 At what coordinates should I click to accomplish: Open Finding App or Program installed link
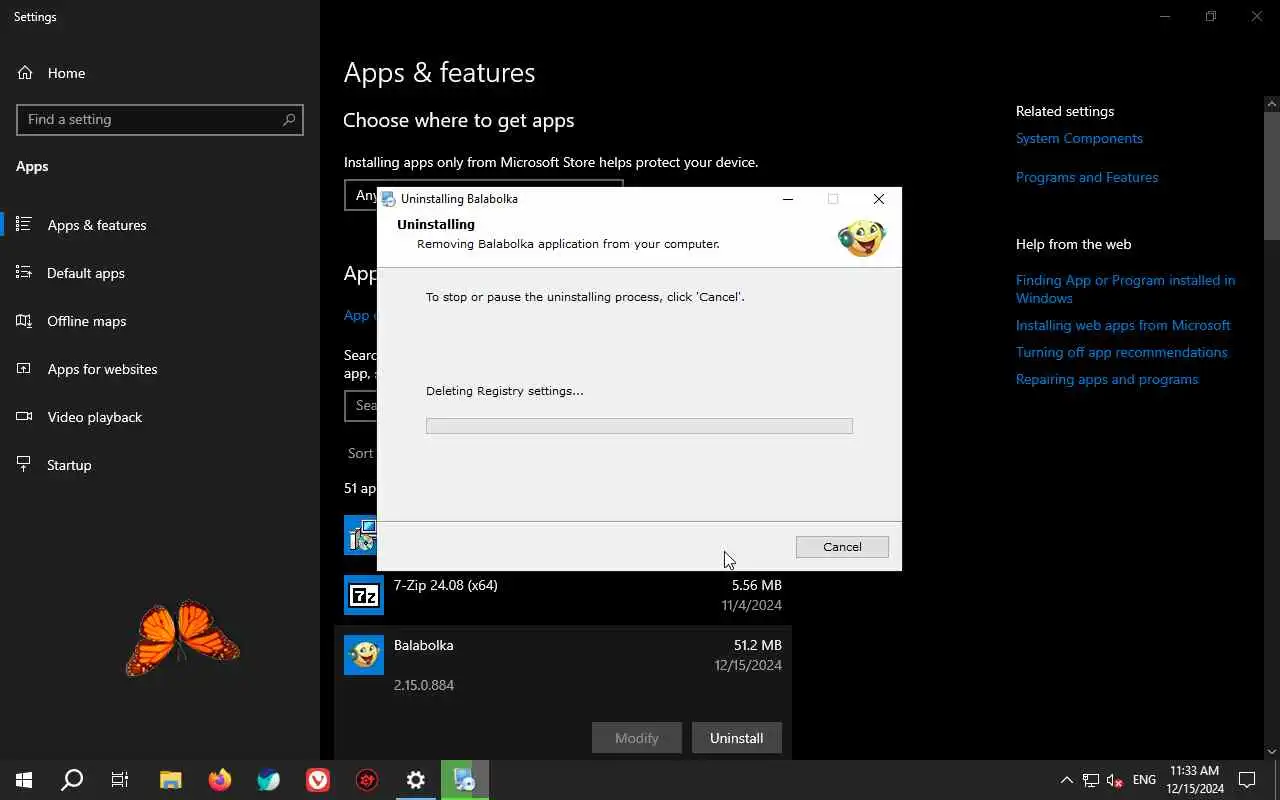(x=1125, y=289)
